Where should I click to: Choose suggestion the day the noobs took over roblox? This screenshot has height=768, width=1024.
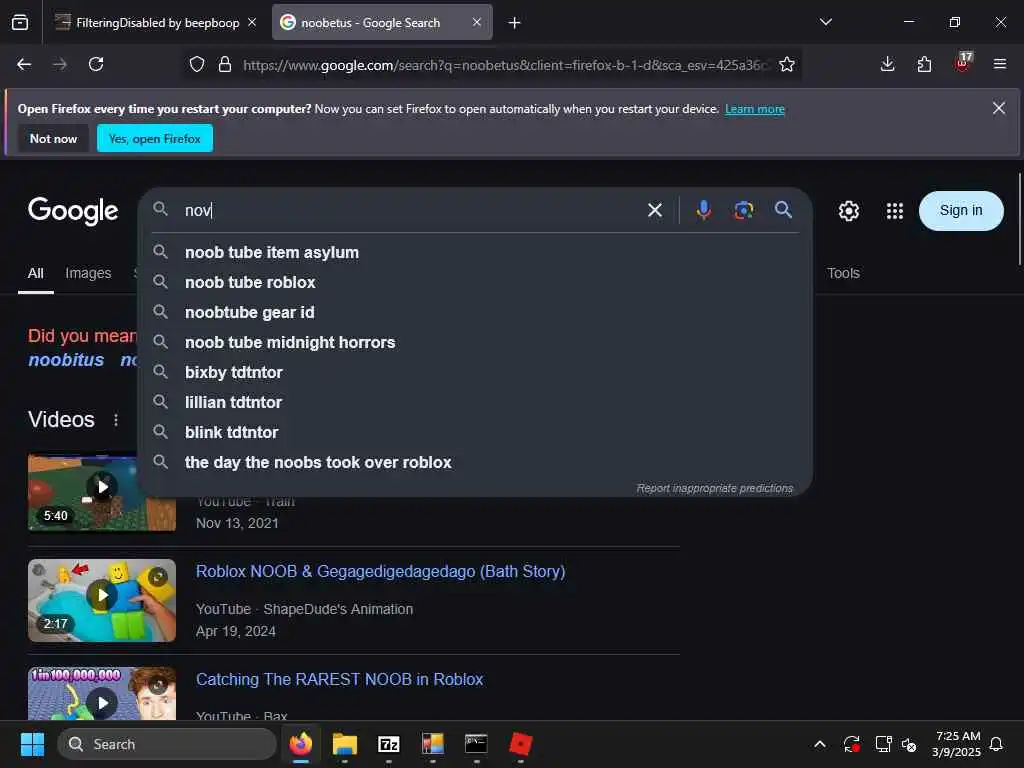click(475, 462)
